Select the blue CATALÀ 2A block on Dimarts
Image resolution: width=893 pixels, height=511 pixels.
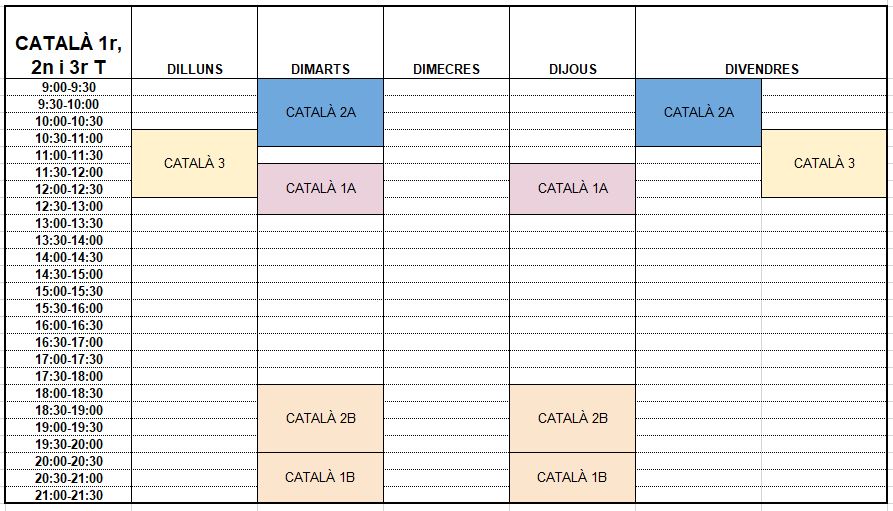tap(321, 113)
